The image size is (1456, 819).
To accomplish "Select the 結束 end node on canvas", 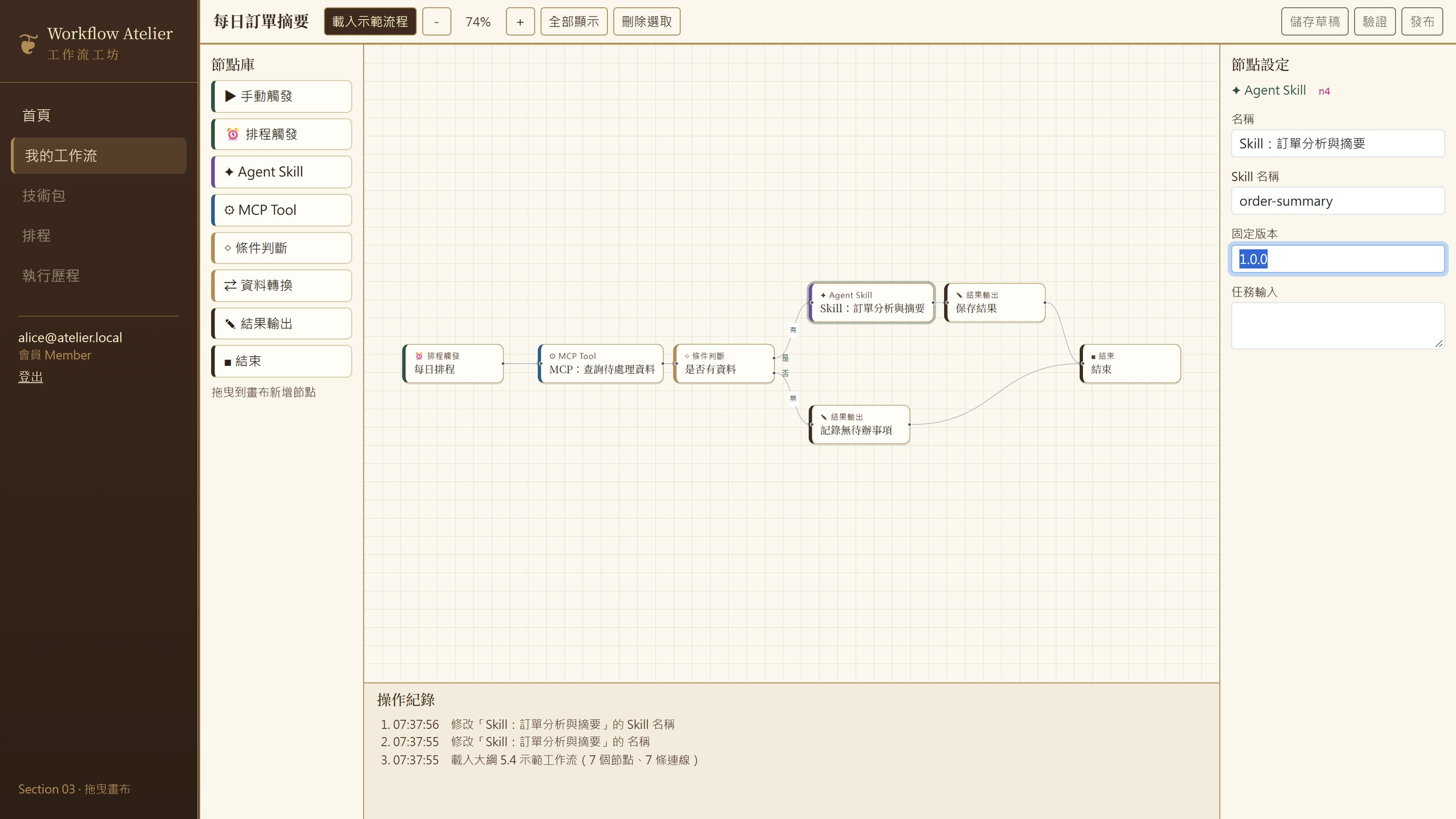I will click(1130, 364).
